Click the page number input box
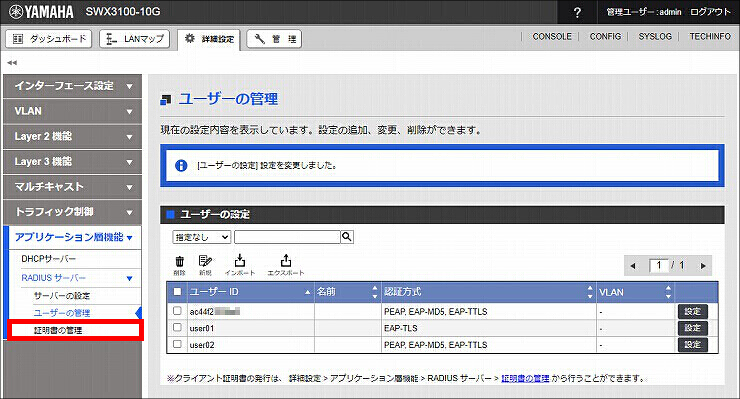This screenshot has height=399, width=740. pos(659,265)
